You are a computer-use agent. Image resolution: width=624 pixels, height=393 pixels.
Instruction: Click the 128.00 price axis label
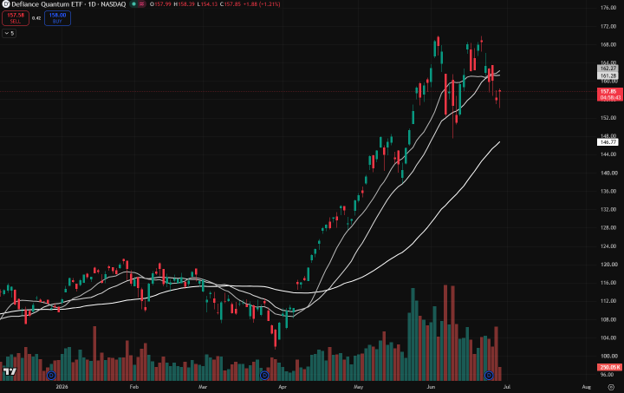pos(608,228)
